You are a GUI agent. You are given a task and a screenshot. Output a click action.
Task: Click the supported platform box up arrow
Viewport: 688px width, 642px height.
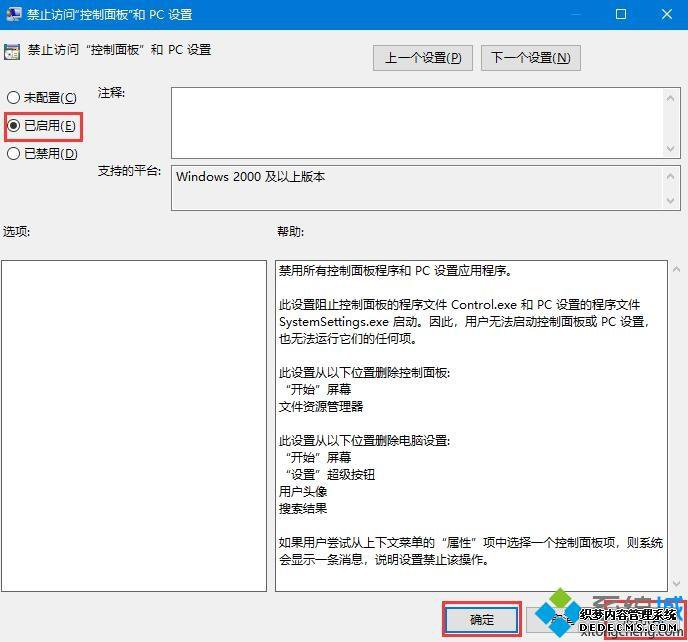[x=670, y=176]
